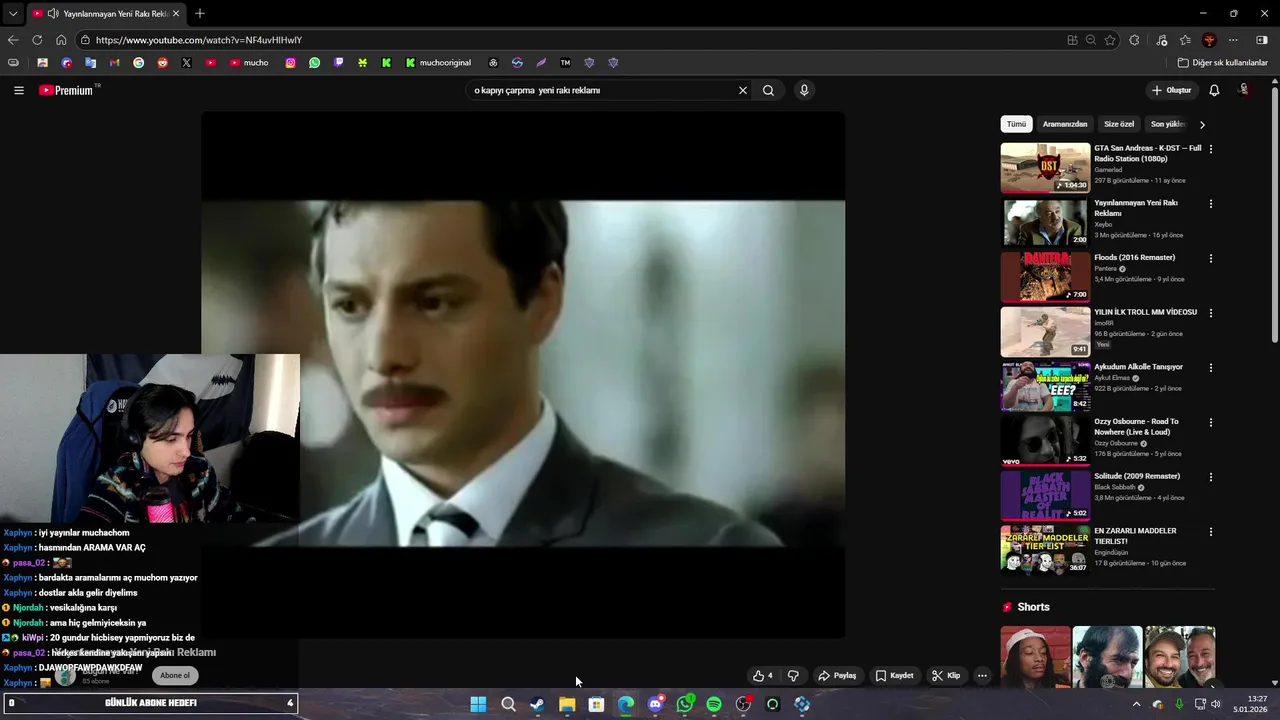Image resolution: width=1280 pixels, height=720 pixels.
Task: Open the YouTube hamburger guide menu
Action: click(x=19, y=90)
